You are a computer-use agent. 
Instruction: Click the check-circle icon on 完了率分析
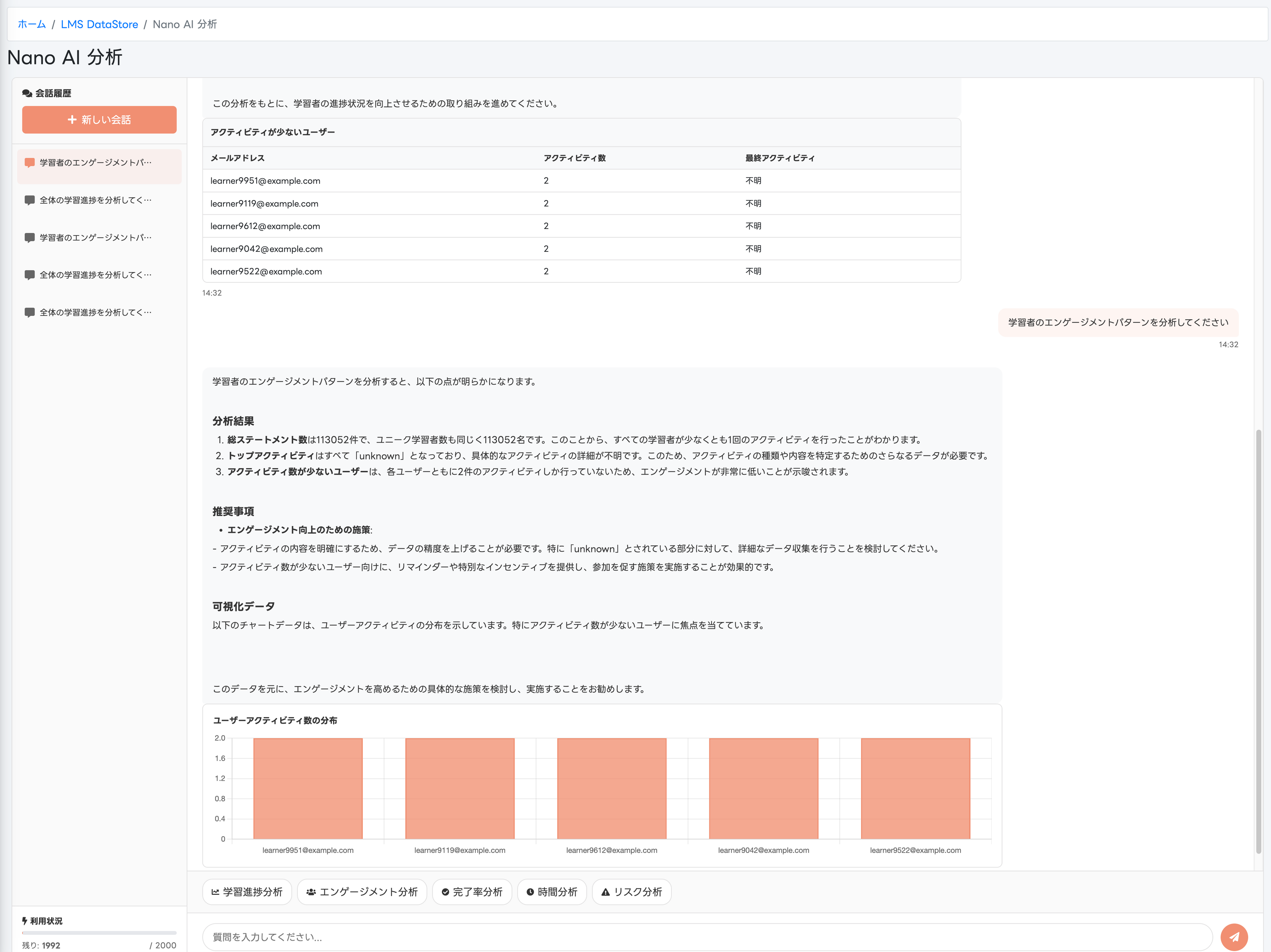click(445, 892)
